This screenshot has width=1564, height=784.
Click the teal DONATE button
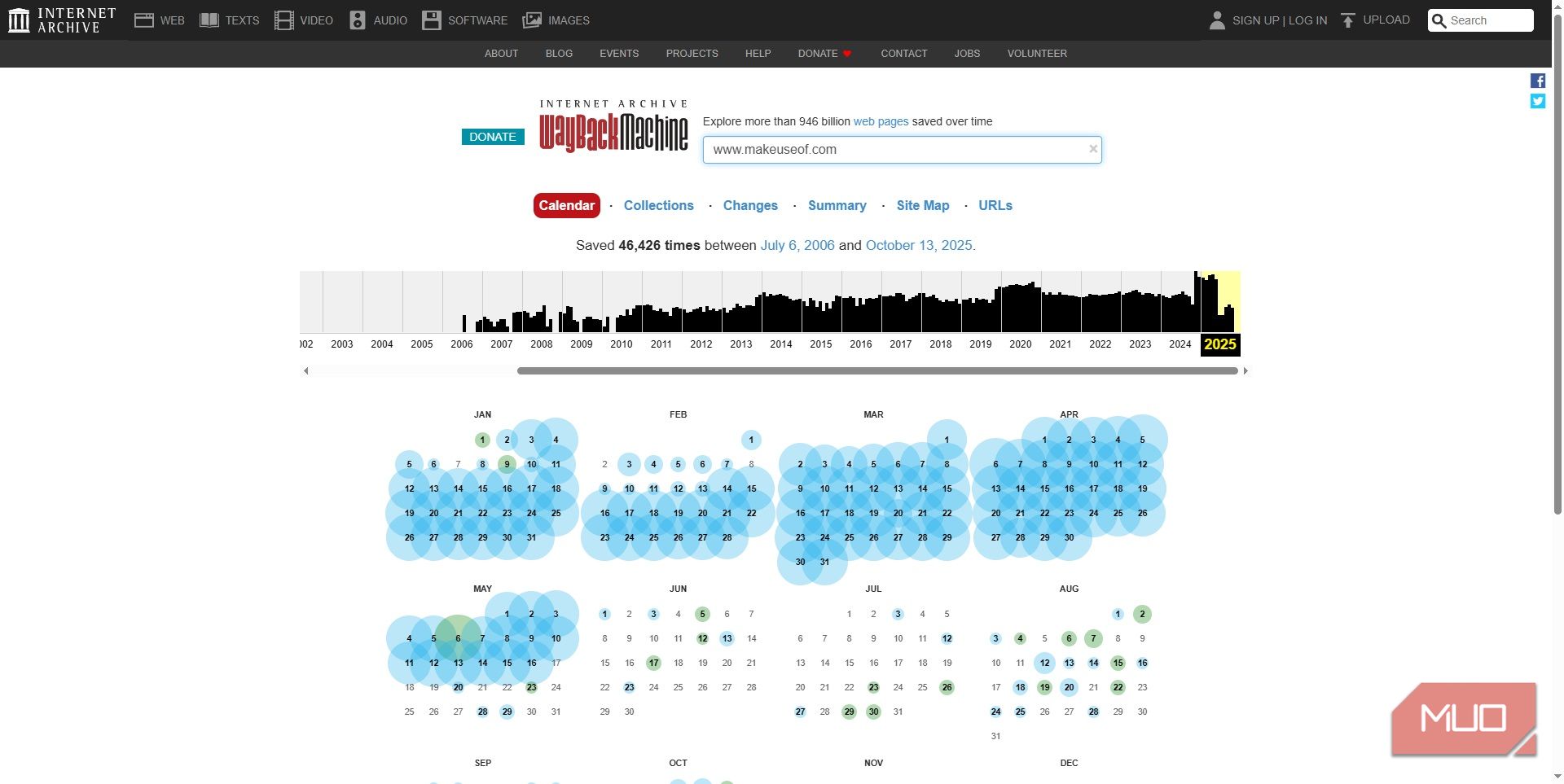tap(493, 137)
